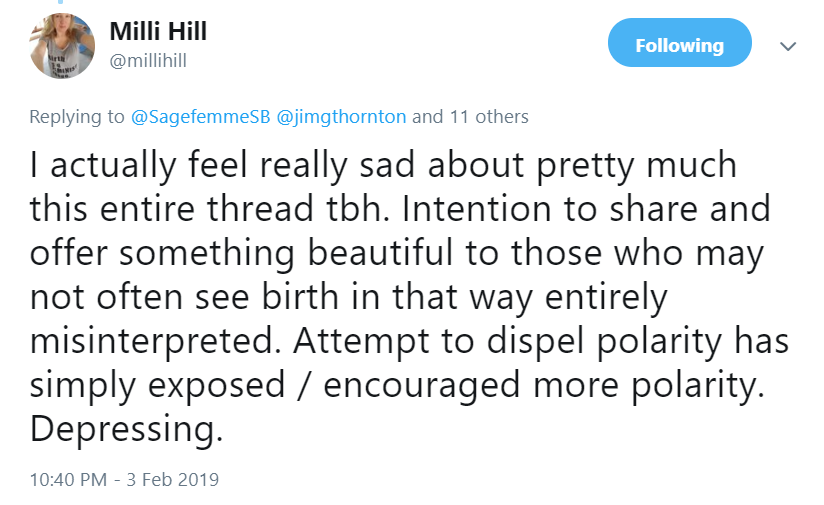Click "I actually feel really sad" text
The image size is (824, 505).
point(201,163)
